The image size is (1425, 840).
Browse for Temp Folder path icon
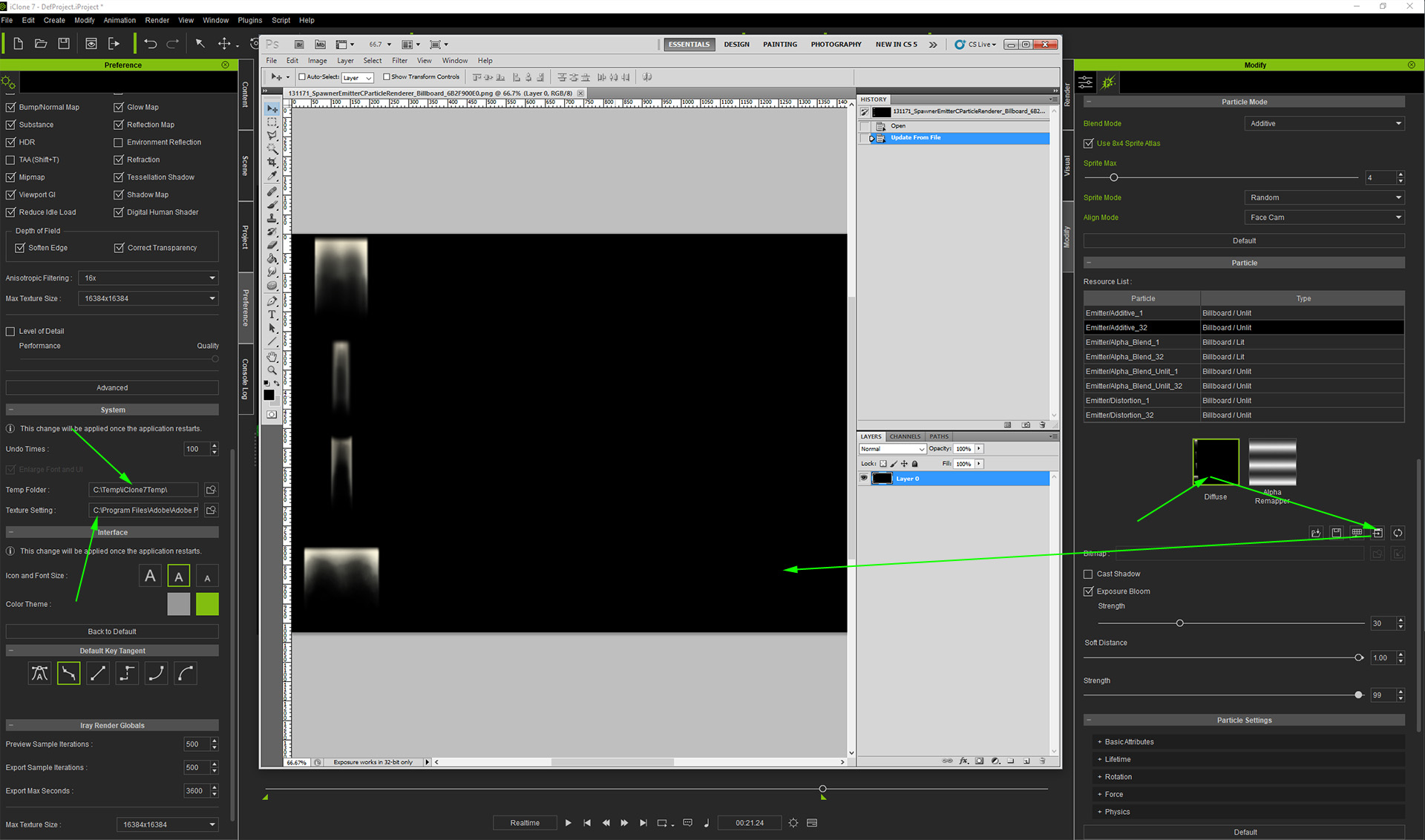pos(211,490)
